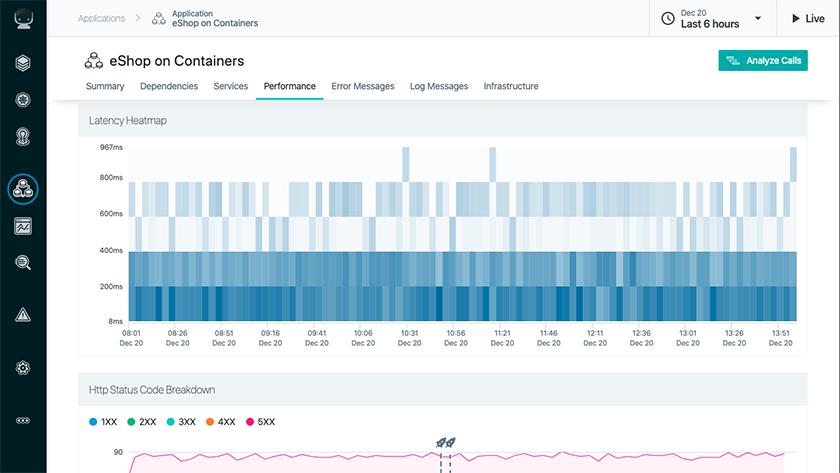This screenshot has height=473, width=840.
Task: Open the More ellipsis sidebar icon
Action: pos(23,421)
